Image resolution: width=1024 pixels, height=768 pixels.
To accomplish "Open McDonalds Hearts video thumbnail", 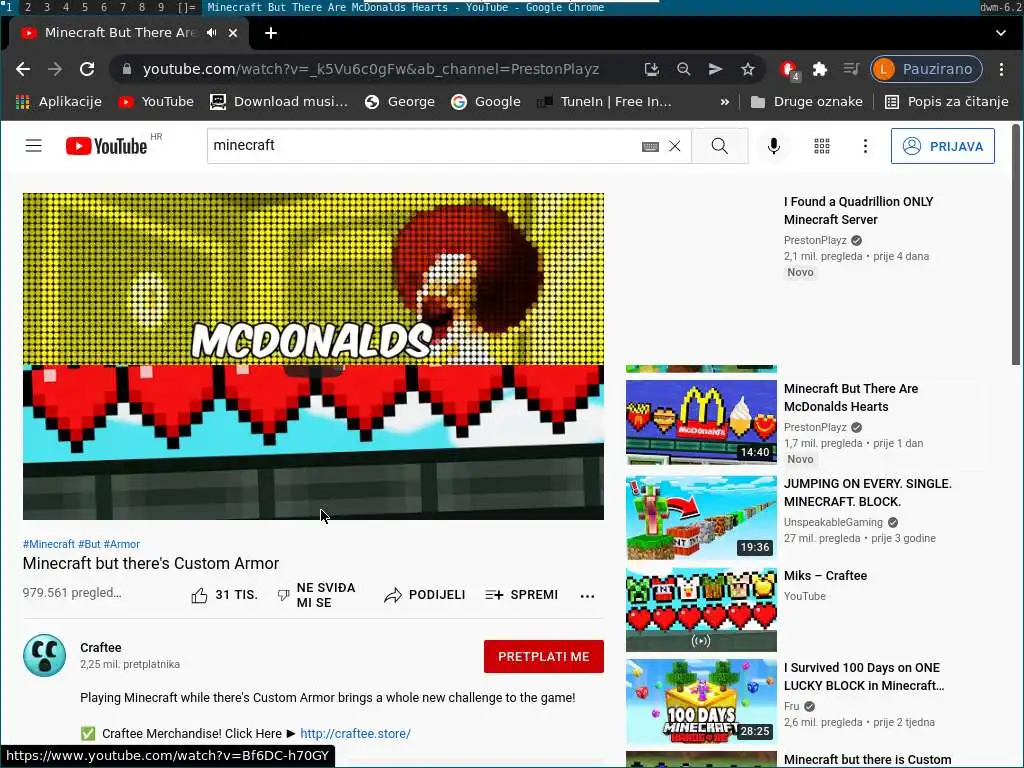I will pos(701,422).
